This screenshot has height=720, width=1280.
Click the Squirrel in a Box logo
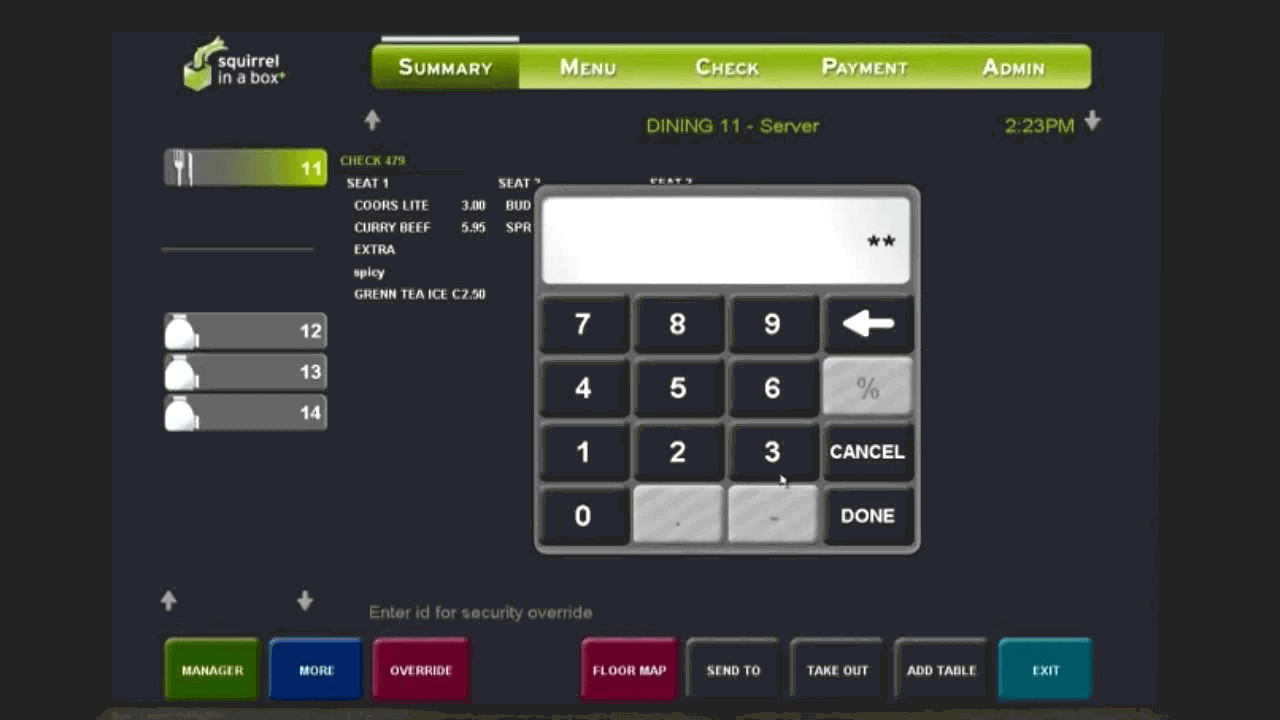click(232, 67)
